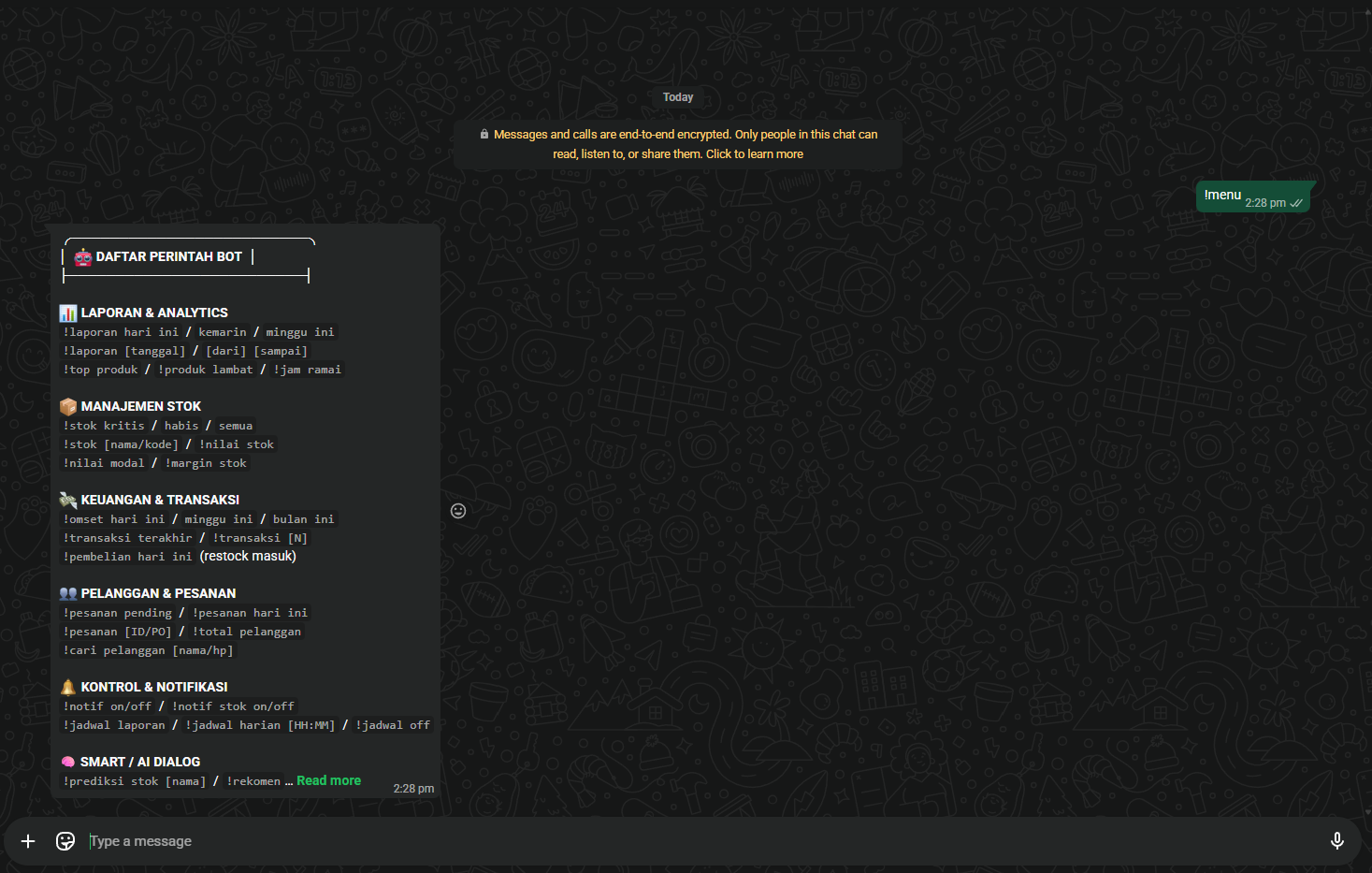Start a voice message with the microphone icon
The height and width of the screenshot is (873, 1372).
1337,841
